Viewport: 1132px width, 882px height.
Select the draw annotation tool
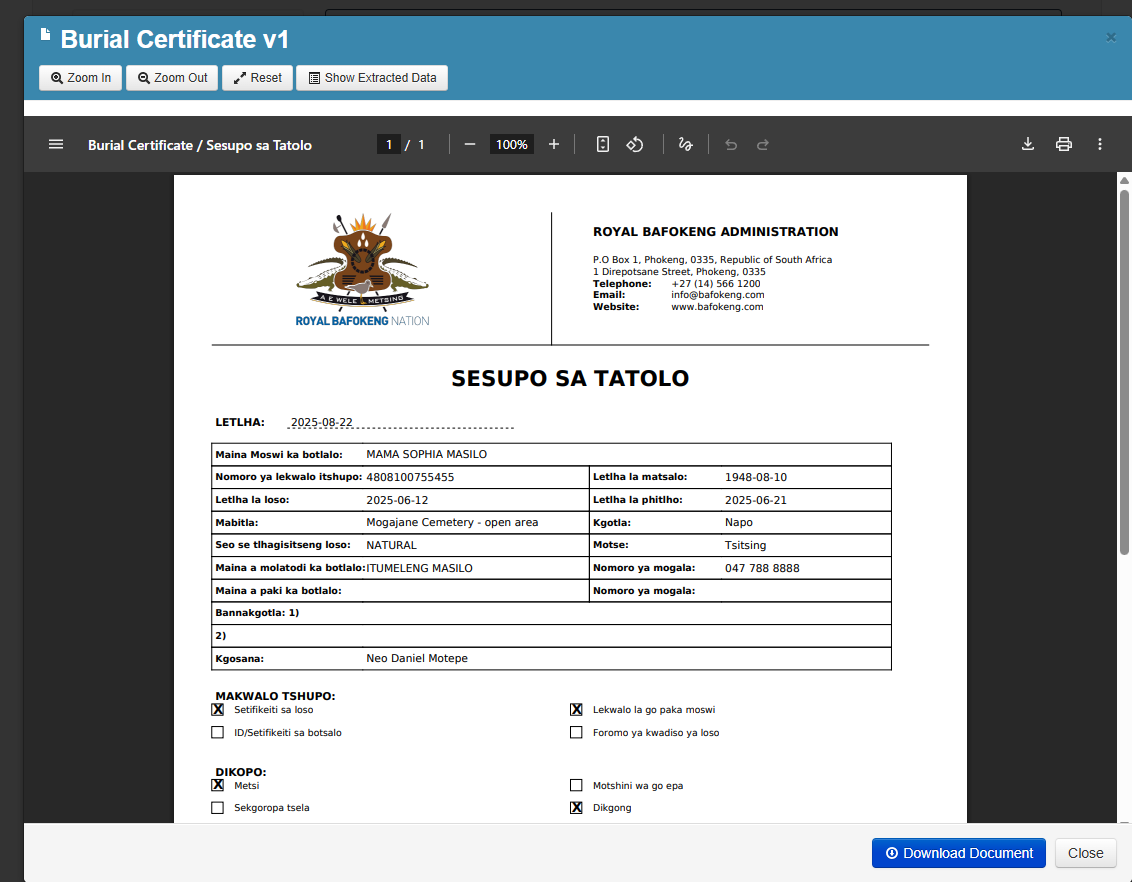click(x=685, y=144)
